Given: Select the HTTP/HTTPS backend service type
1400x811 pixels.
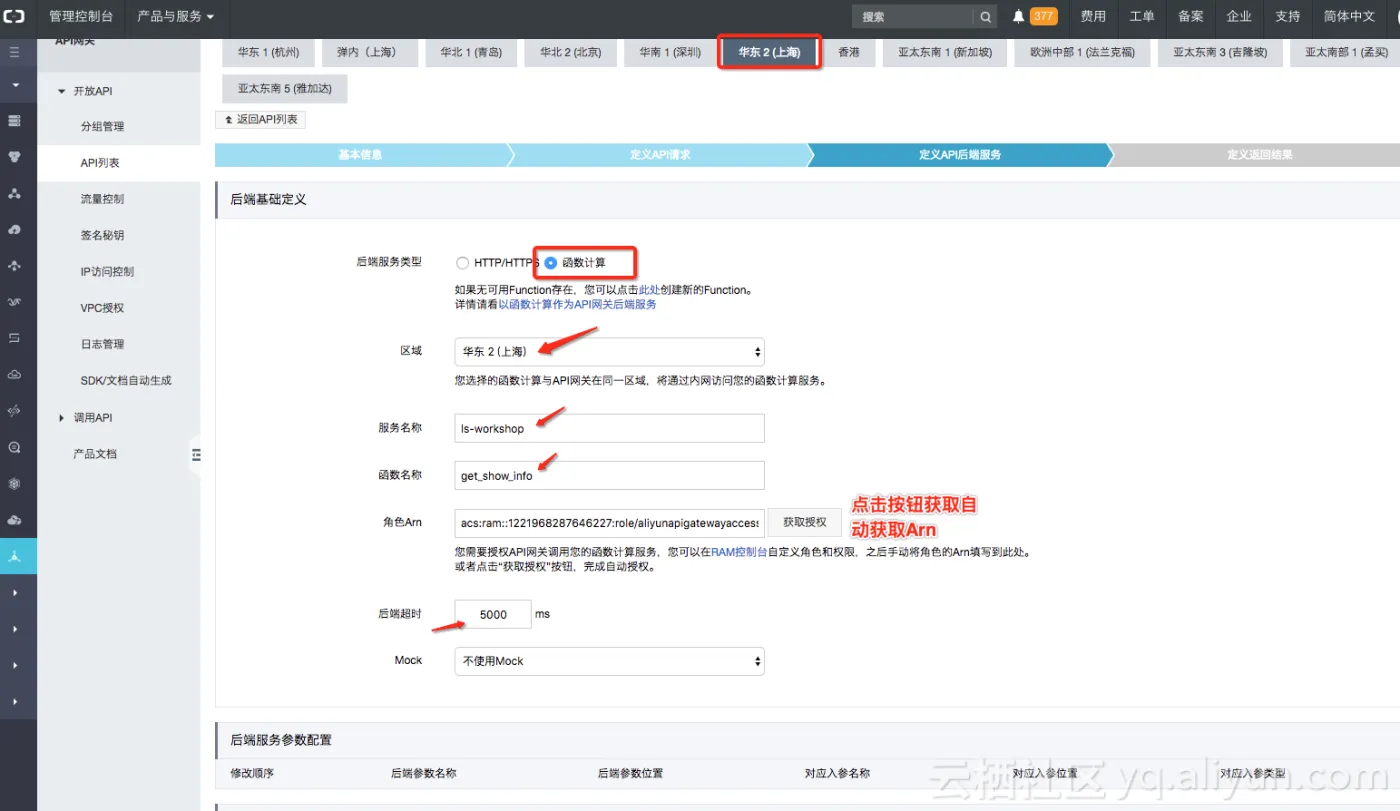Looking at the screenshot, I should [461, 263].
